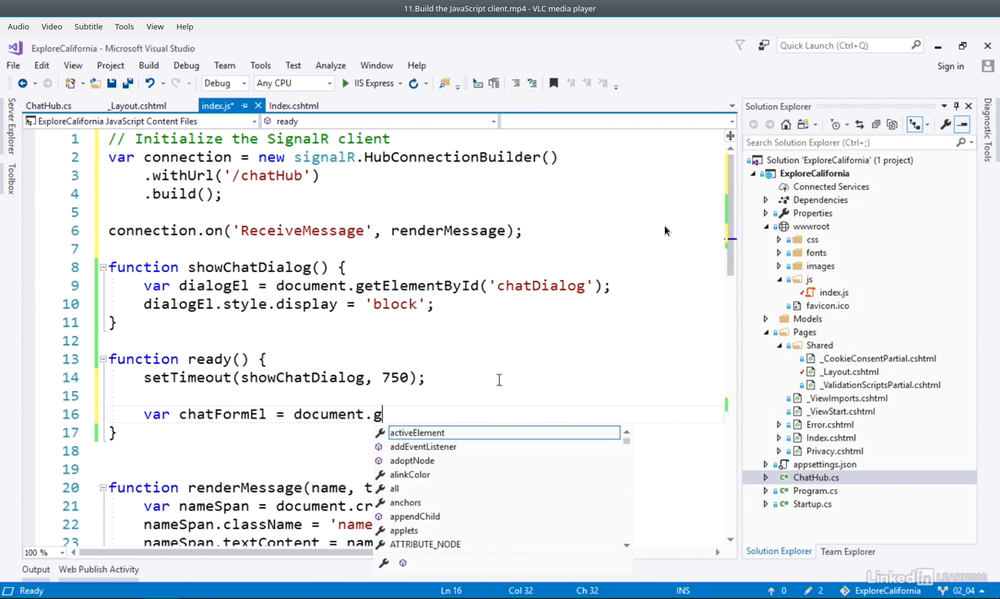This screenshot has height=599, width=1000.
Task: Toggle the Preview Selected Items button
Action: click(962, 125)
